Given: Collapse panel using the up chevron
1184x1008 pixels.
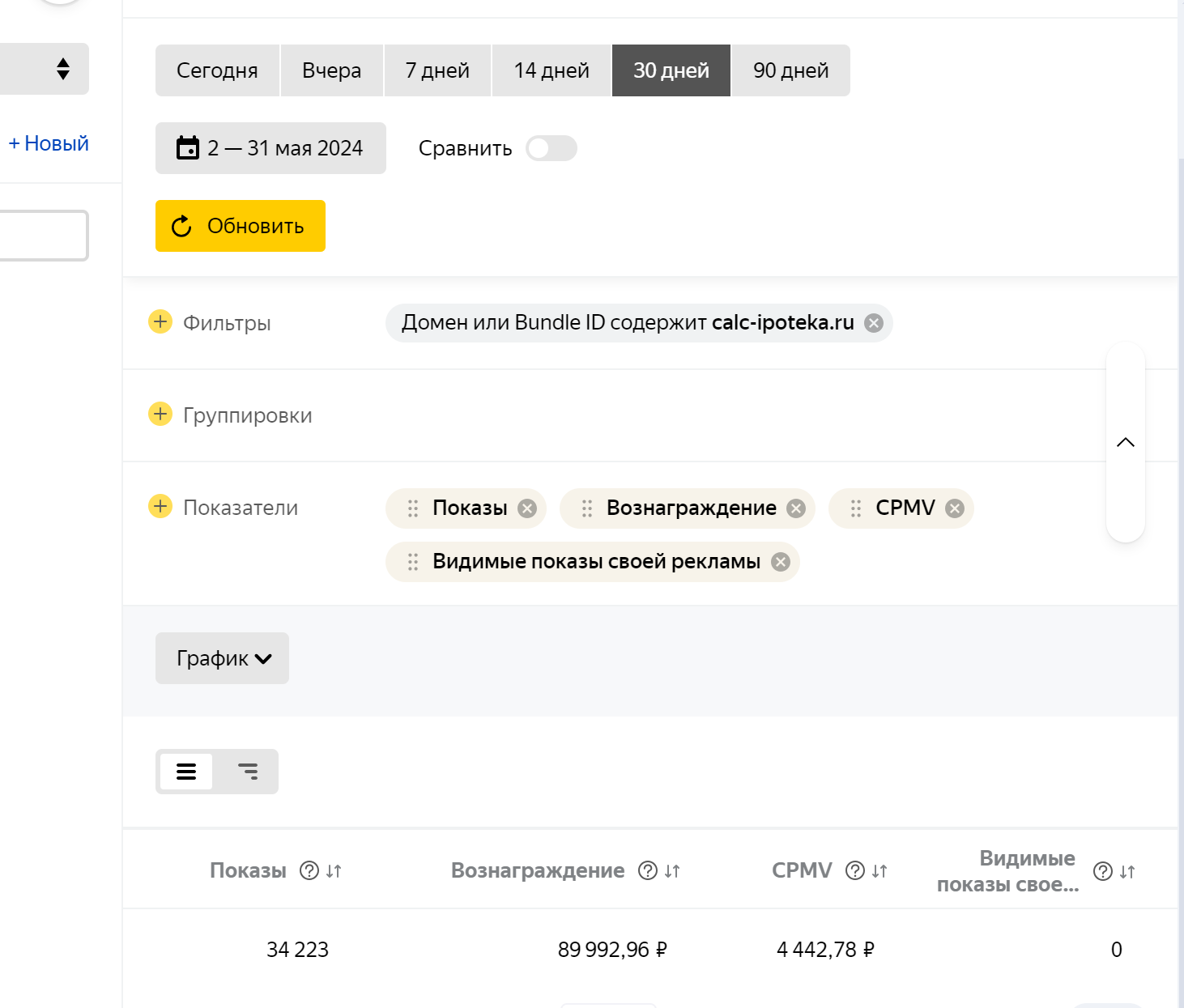Looking at the screenshot, I should coord(1125,442).
